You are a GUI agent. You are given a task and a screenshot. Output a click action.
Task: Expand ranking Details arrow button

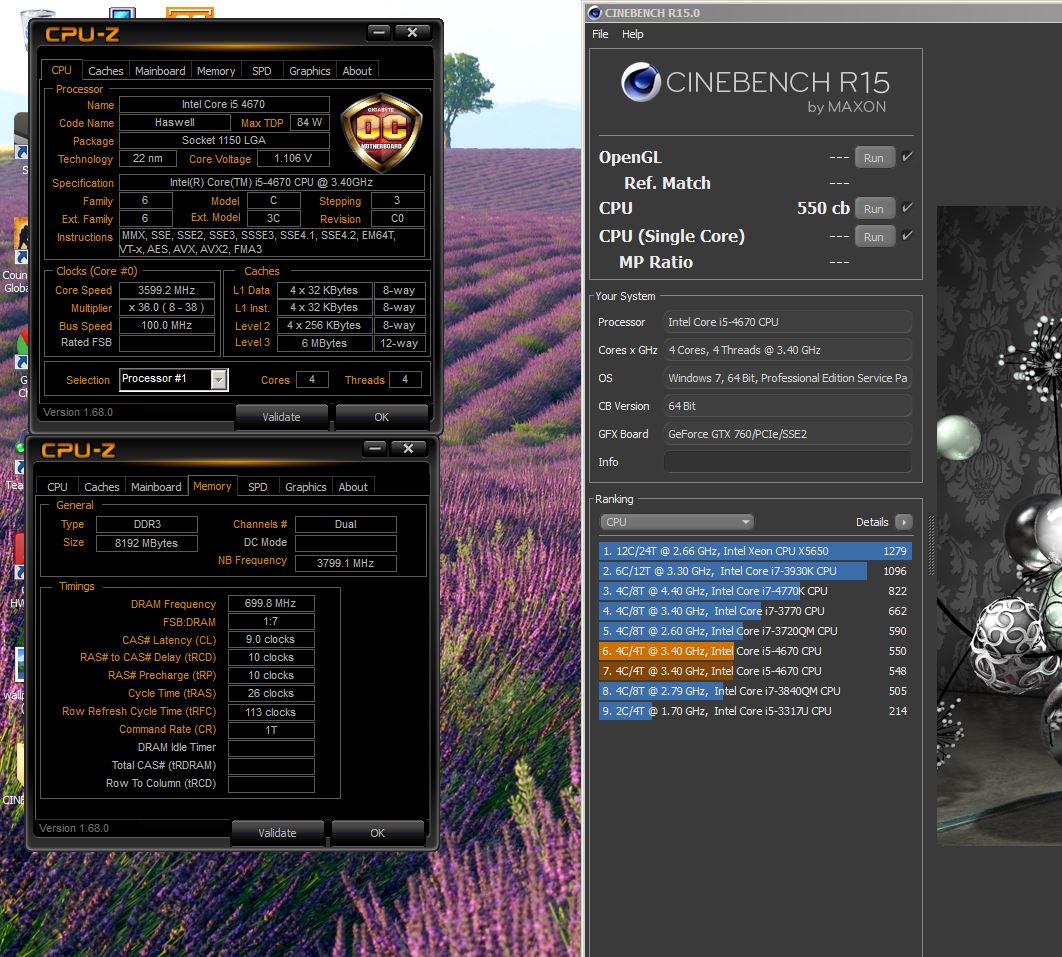pyautogui.click(x=904, y=522)
